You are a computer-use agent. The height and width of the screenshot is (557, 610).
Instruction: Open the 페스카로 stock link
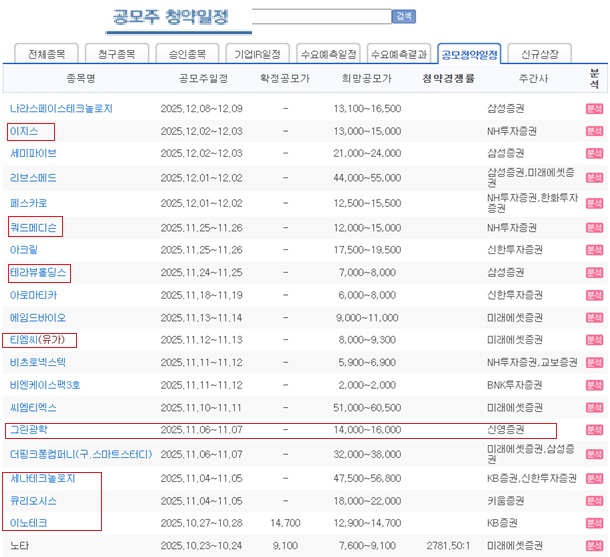(x=28, y=203)
